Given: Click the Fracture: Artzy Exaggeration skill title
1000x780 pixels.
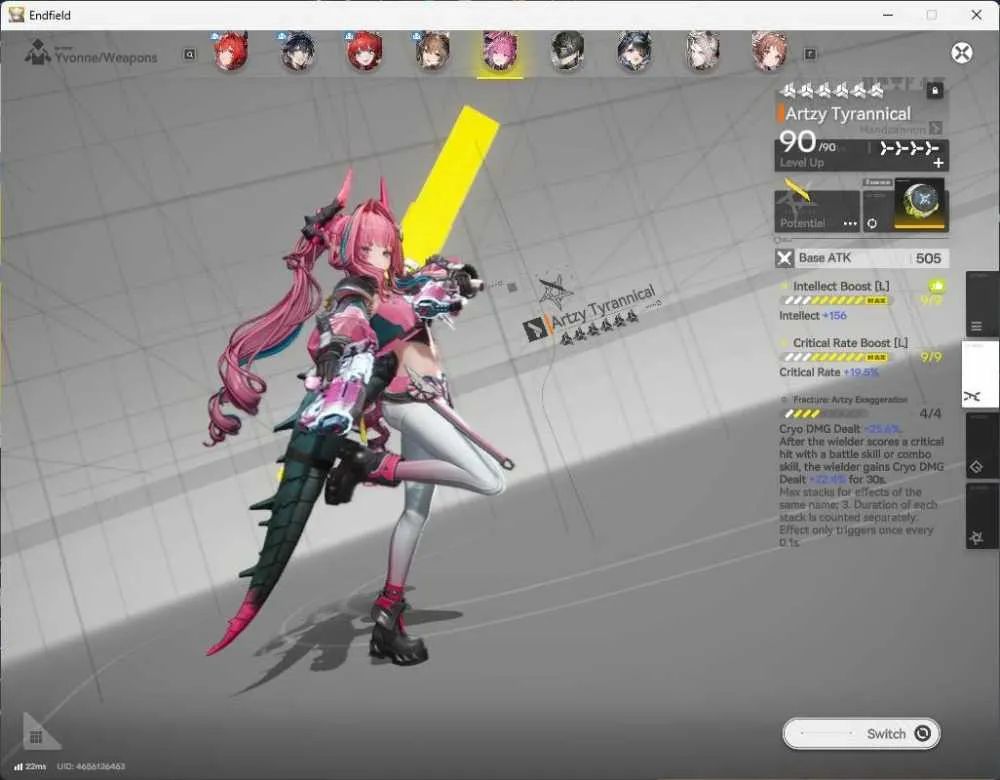Looking at the screenshot, I should pyautogui.click(x=850, y=400).
